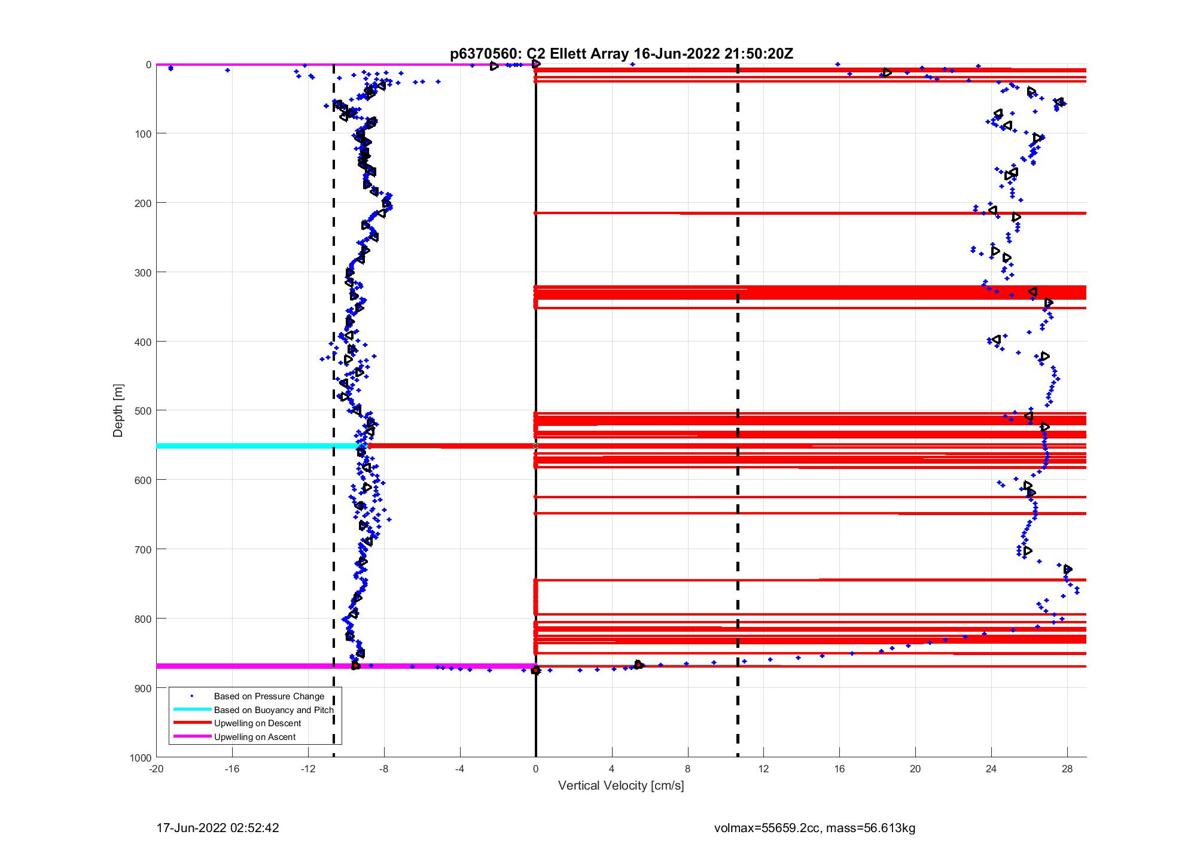Viewport: 1200px width, 851px height.
Task: Click legend entry 'Based on Buoyancy and Pitch'
Action: tap(273, 709)
